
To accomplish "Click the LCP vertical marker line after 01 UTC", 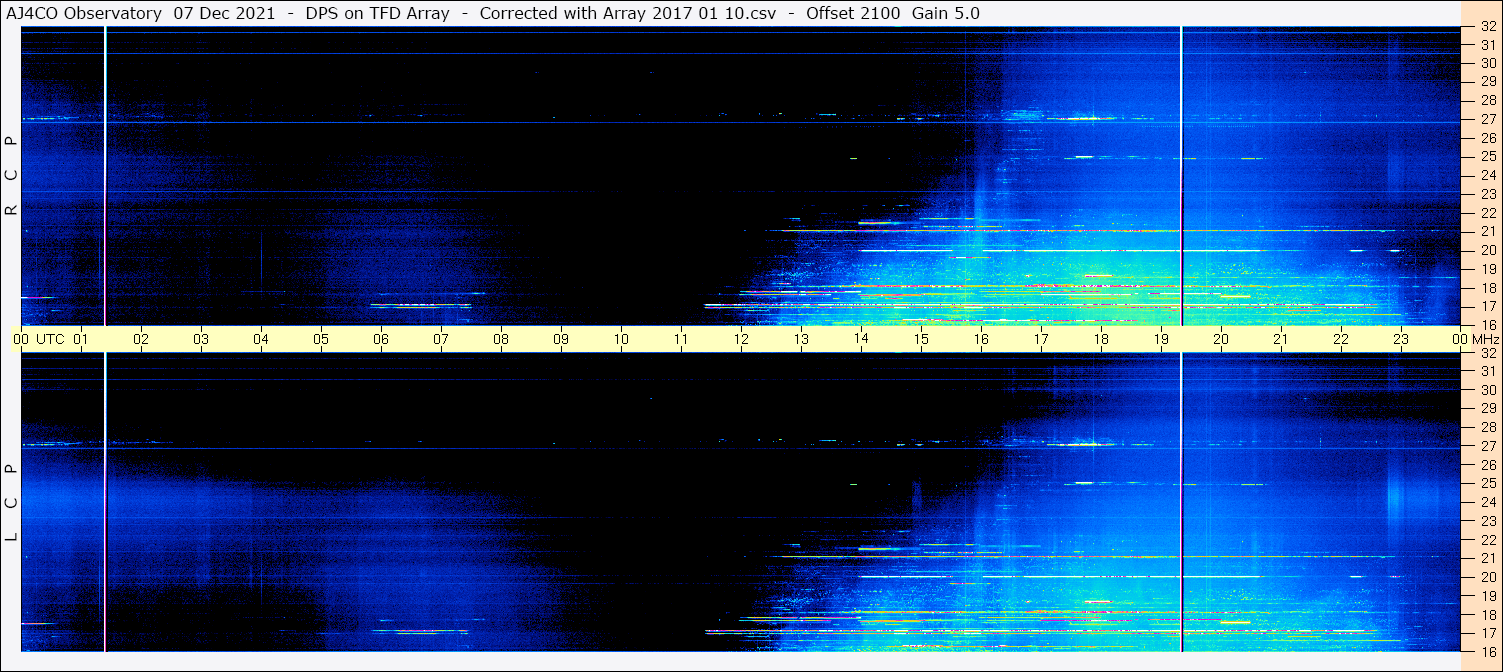I will [x=105, y=502].
